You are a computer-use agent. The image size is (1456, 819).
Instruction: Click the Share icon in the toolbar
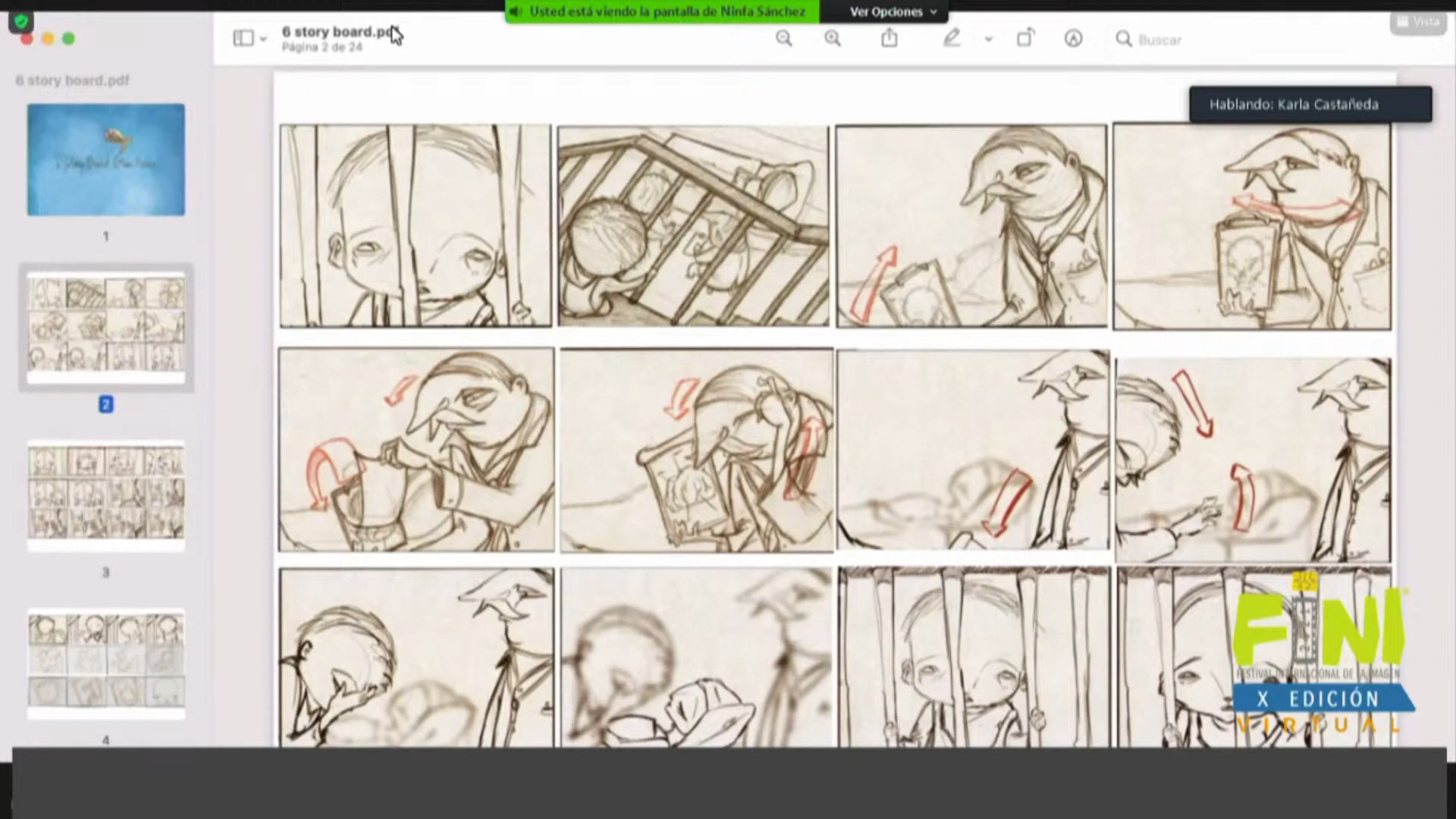click(890, 38)
